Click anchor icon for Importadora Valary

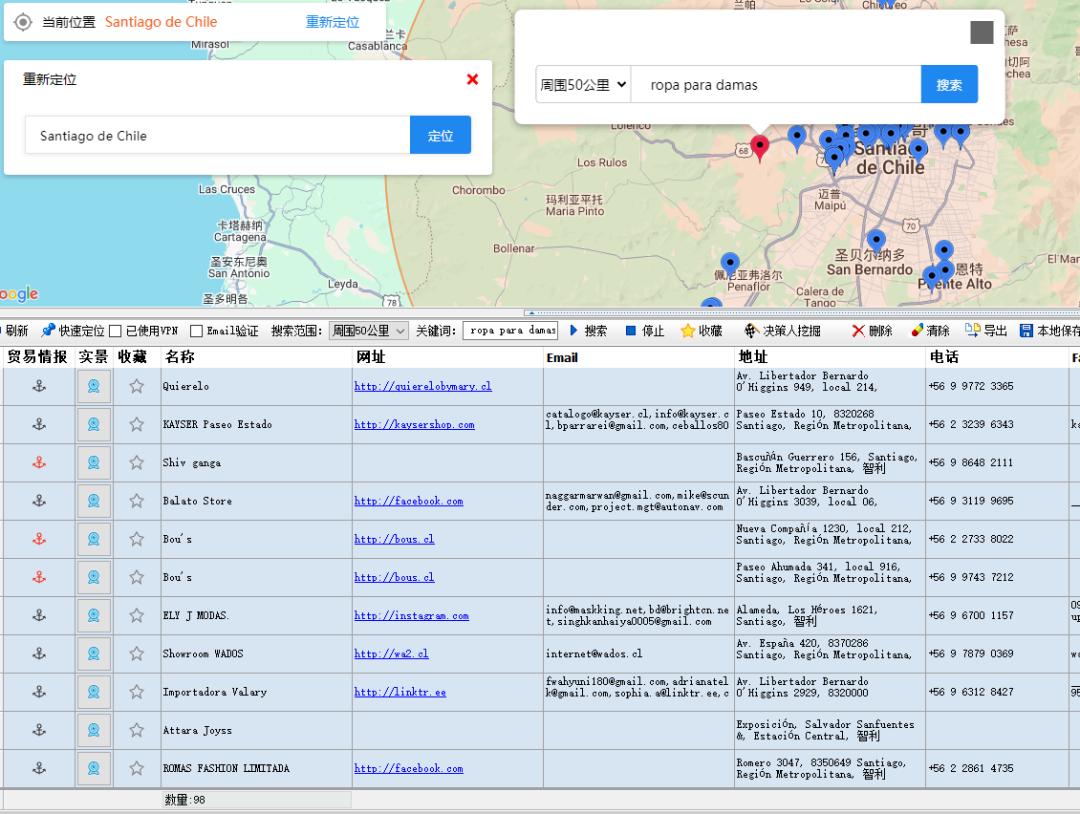[39, 692]
